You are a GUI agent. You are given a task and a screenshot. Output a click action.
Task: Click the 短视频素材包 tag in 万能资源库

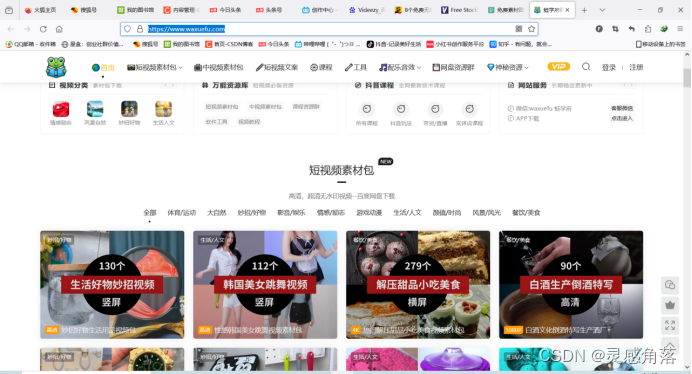pos(222,107)
